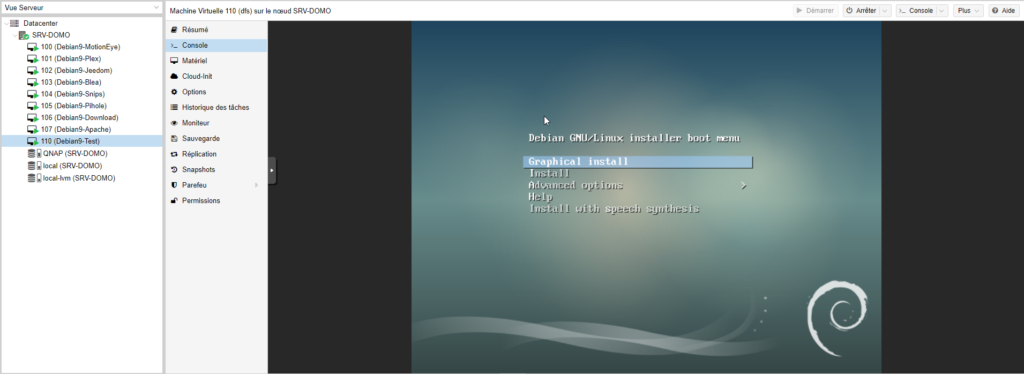The image size is (1024, 374).
Task: Open the Historique des tâches tab
Action: pyautogui.click(x=216, y=107)
